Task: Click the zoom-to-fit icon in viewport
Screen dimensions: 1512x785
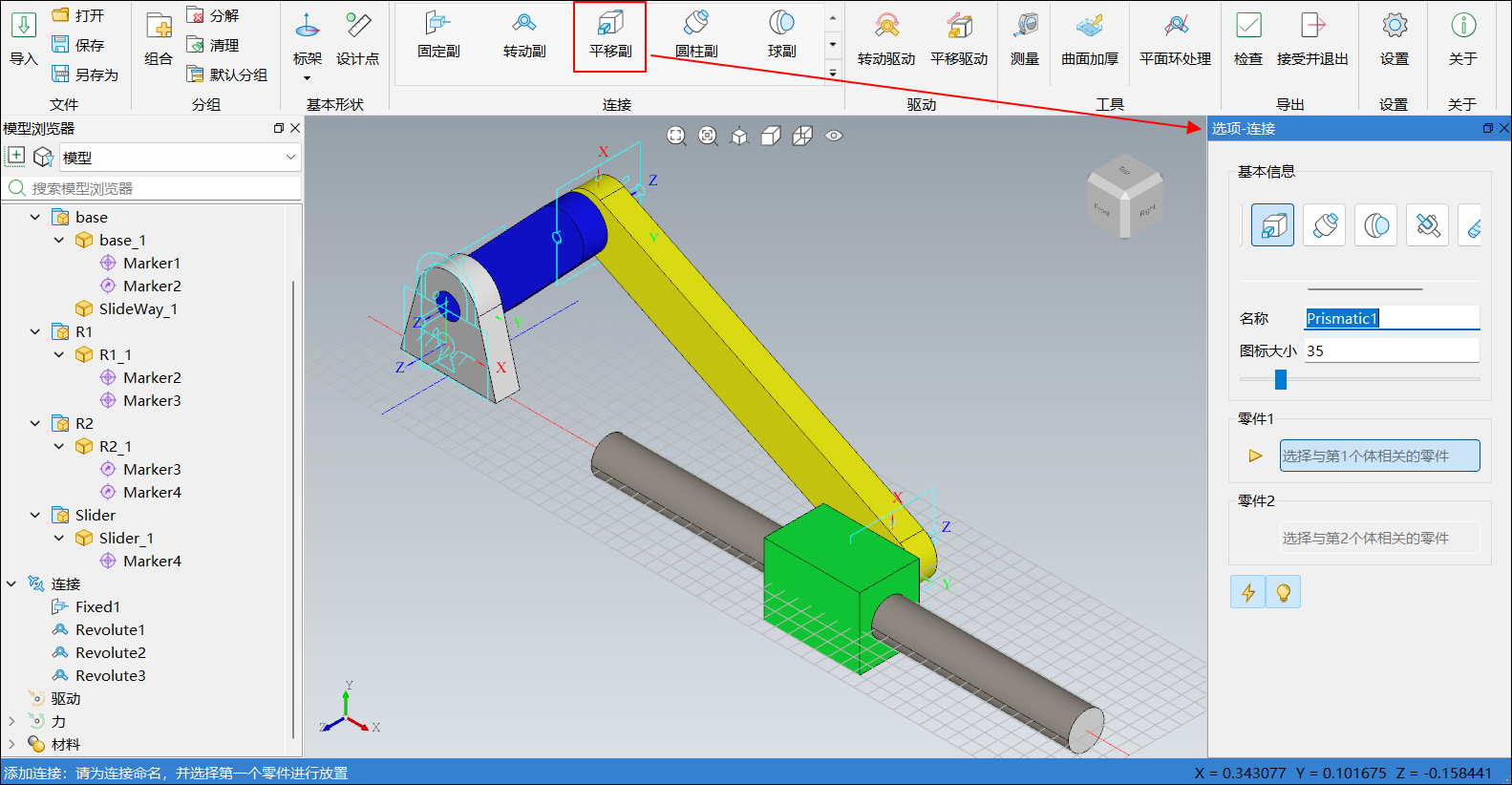Action: click(676, 136)
